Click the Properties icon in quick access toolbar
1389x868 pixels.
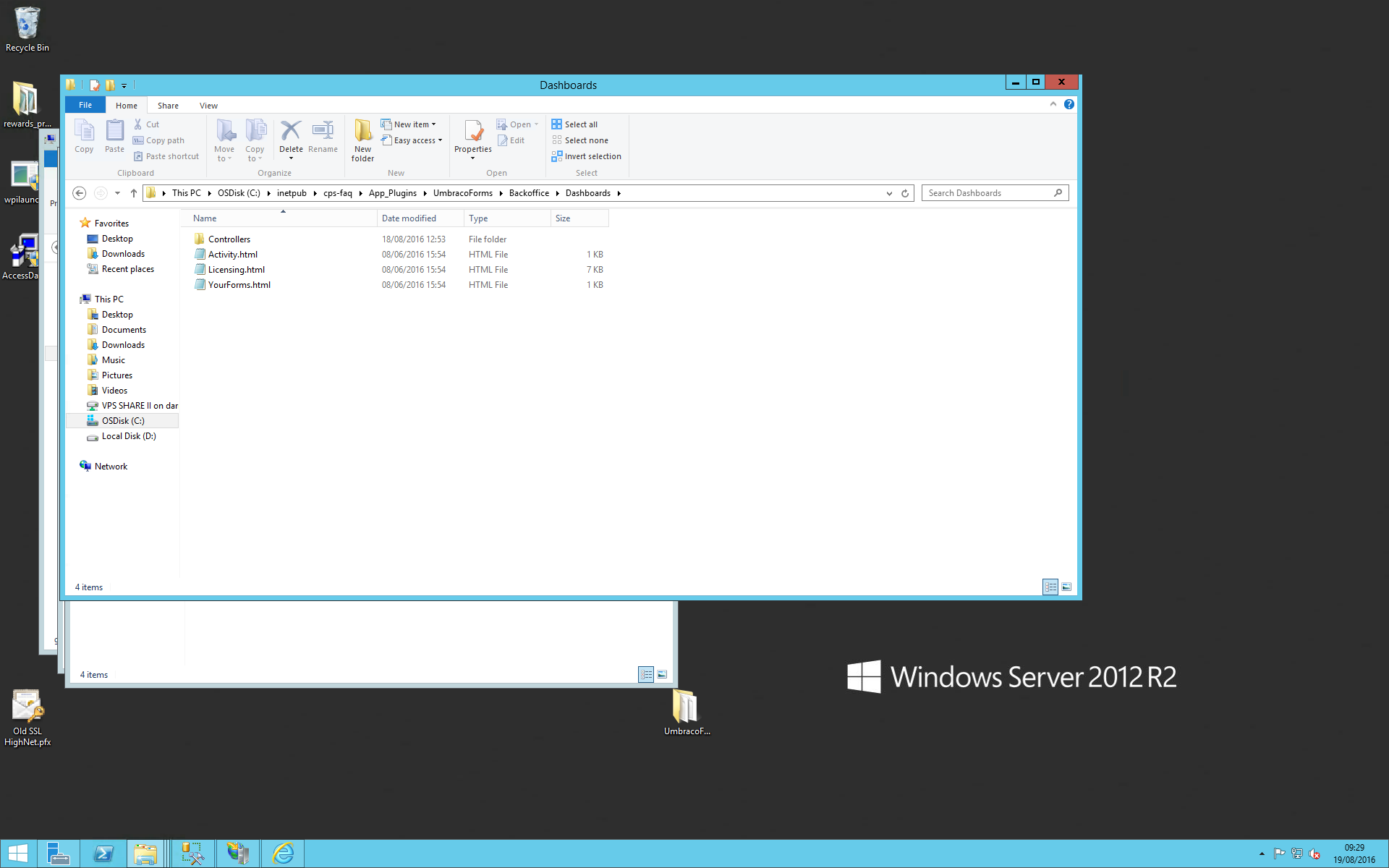(x=95, y=85)
